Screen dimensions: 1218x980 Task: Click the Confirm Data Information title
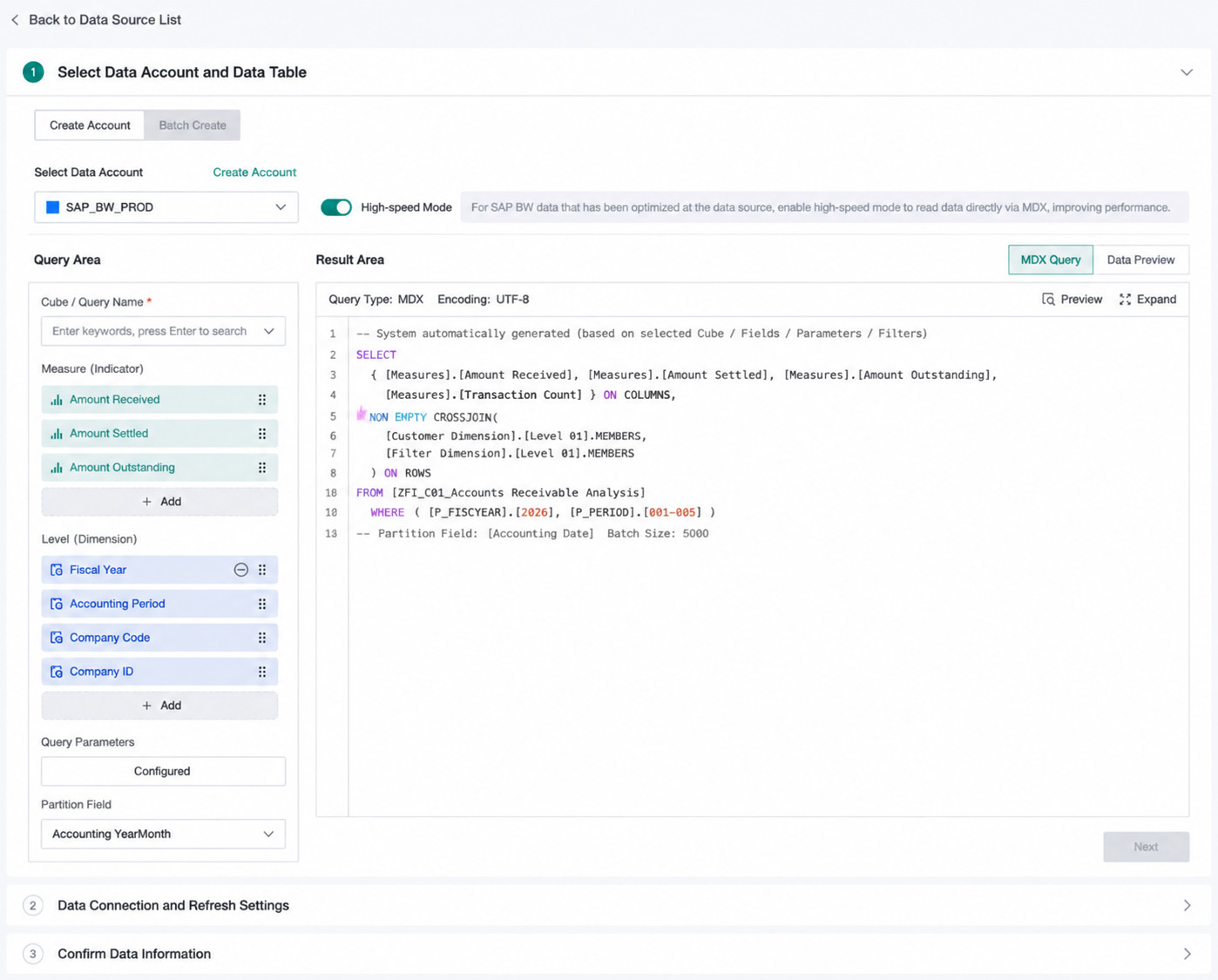coord(134,954)
